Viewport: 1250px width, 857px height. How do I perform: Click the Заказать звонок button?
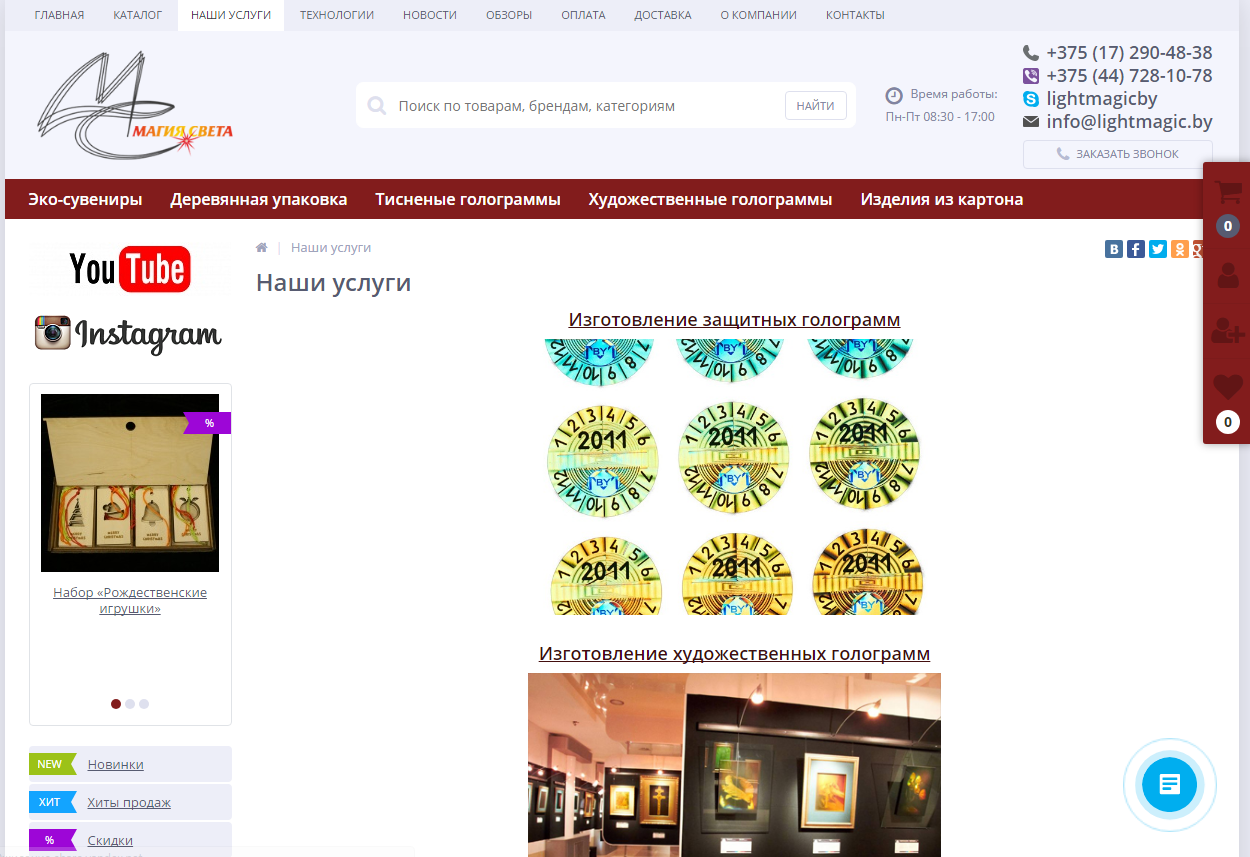(x=1118, y=154)
